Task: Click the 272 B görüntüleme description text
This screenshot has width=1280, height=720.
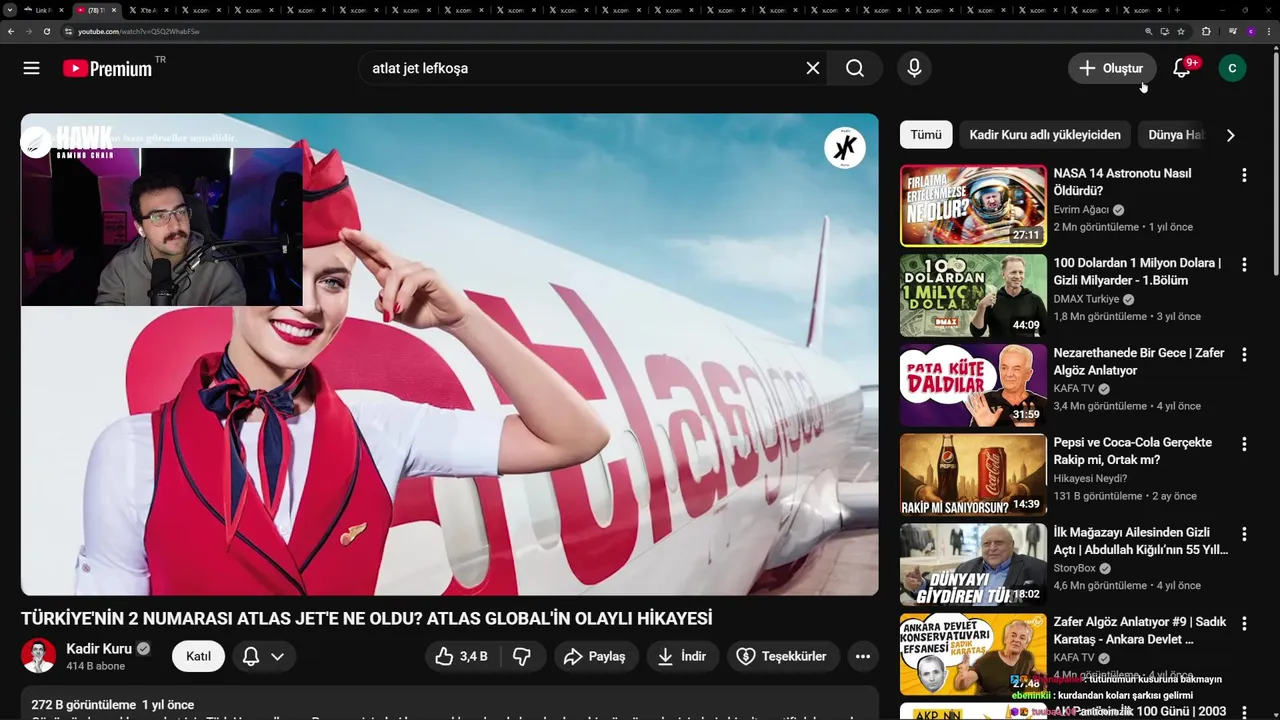Action: coord(83,705)
